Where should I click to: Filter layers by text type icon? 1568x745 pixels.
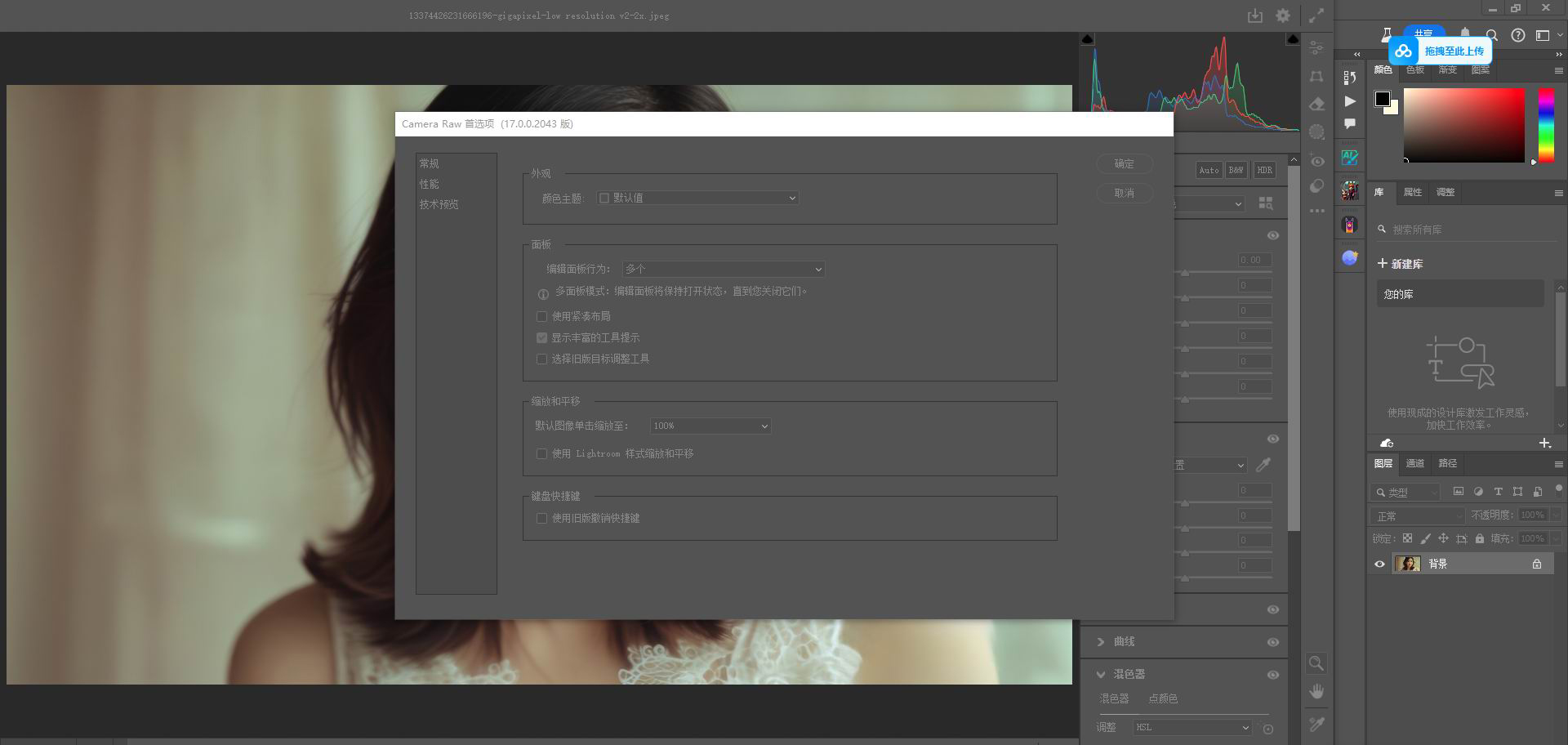click(x=1498, y=492)
